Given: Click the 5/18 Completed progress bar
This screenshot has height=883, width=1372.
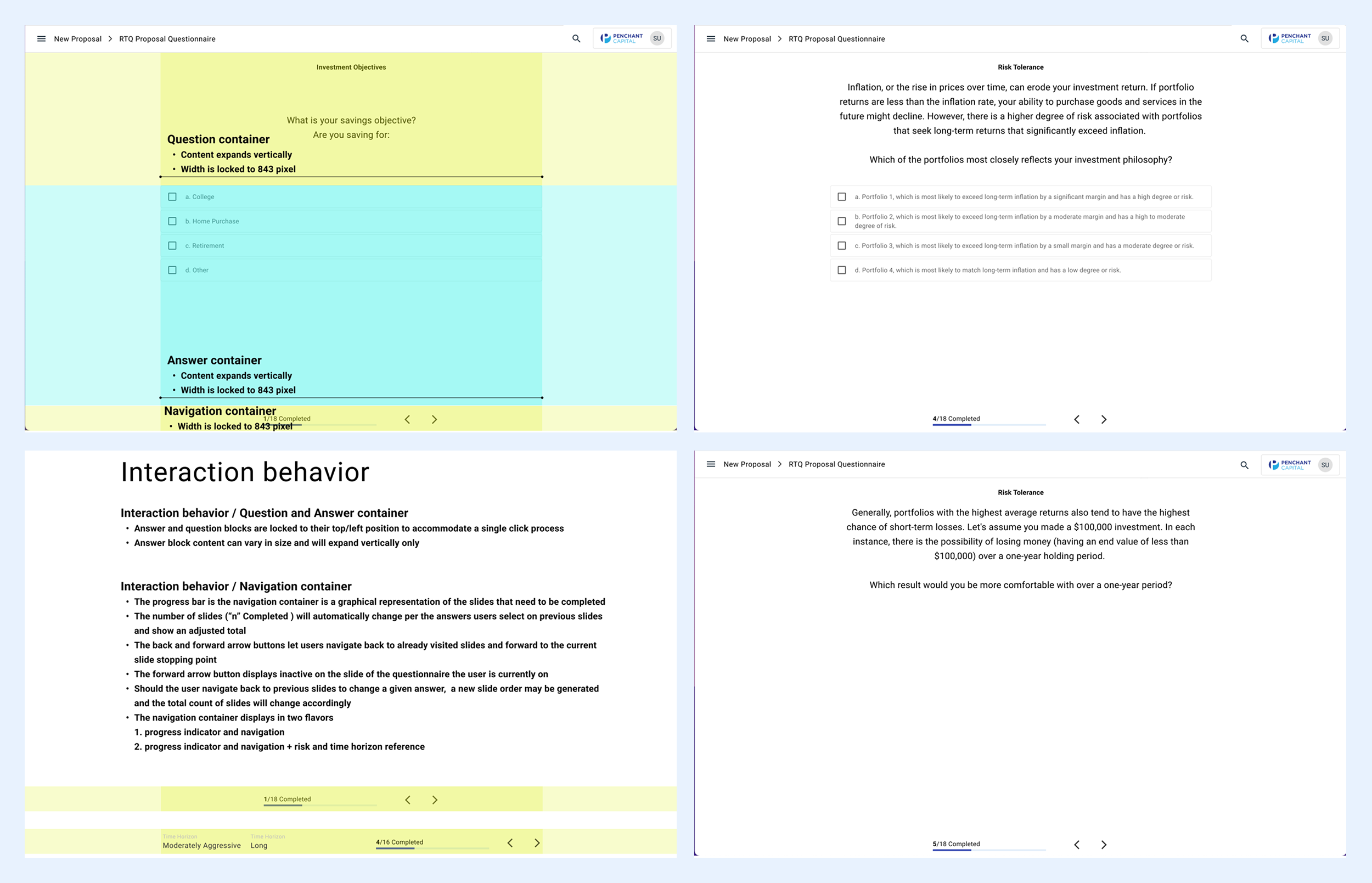Looking at the screenshot, I should [988, 850].
